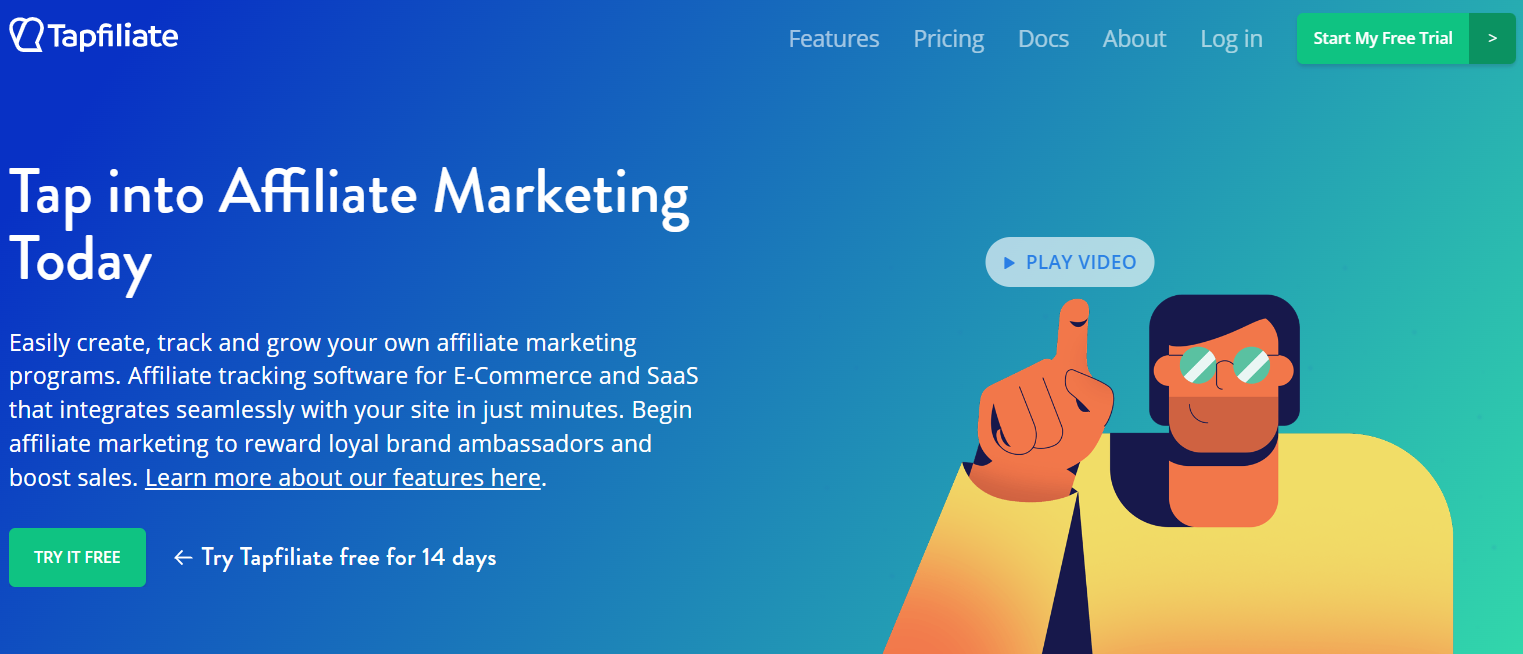The height and width of the screenshot is (654, 1523).
Task: Open the Docs navigation link
Action: click(1043, 39)
